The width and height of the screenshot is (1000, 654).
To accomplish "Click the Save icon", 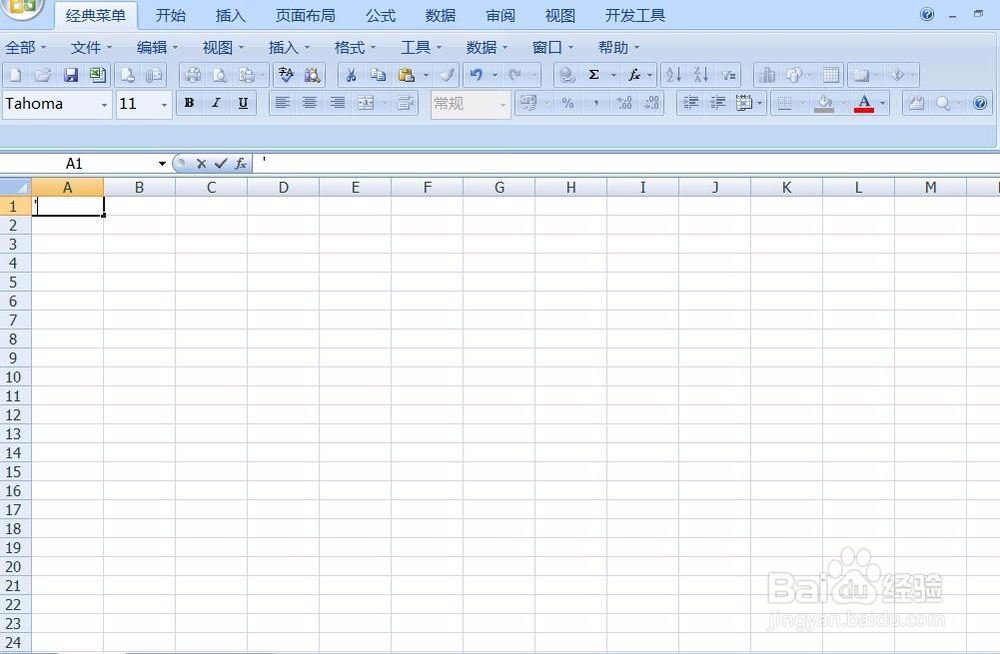I will point(70,74).
